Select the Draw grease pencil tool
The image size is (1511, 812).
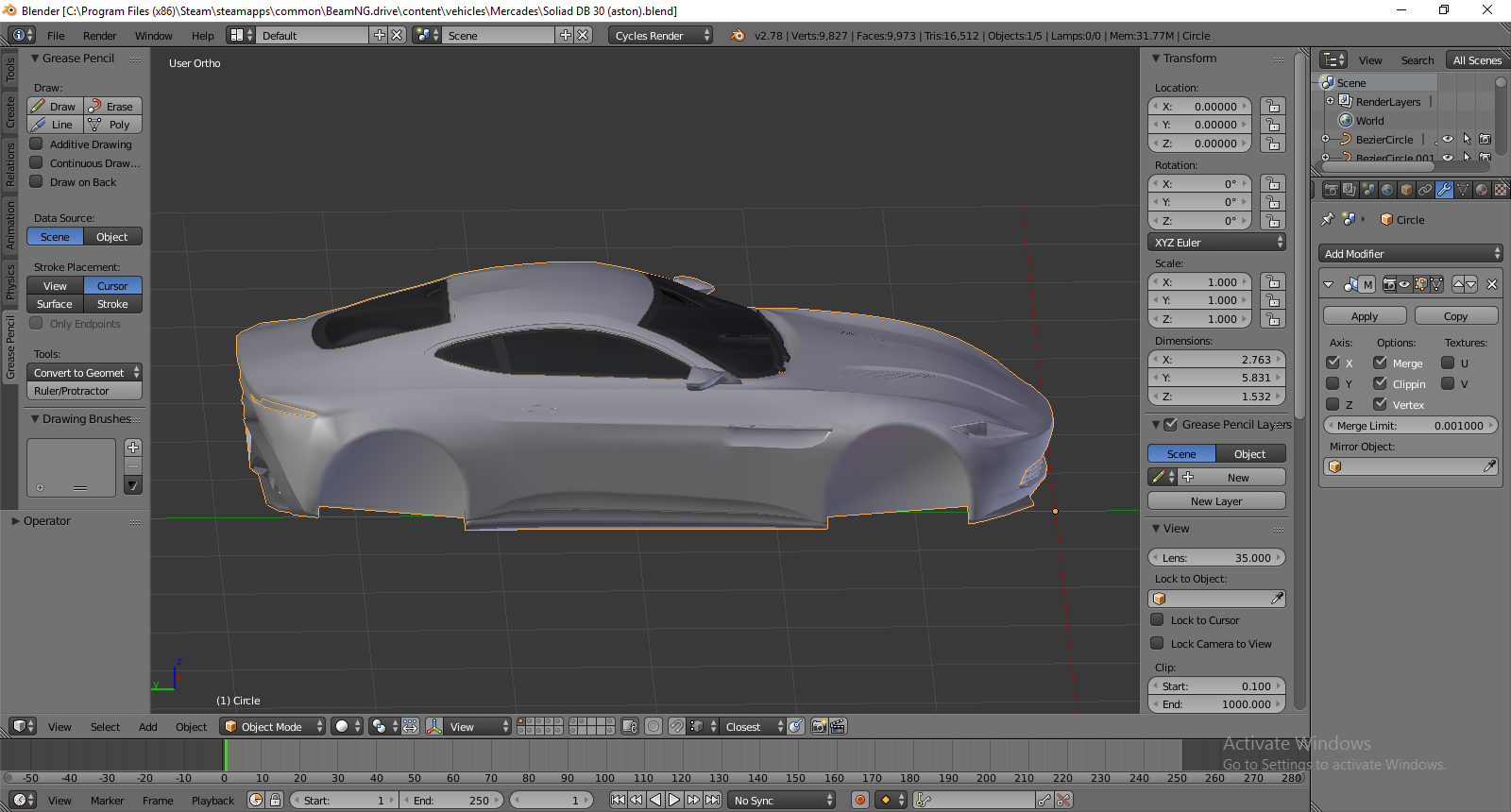tap(56, 107)
